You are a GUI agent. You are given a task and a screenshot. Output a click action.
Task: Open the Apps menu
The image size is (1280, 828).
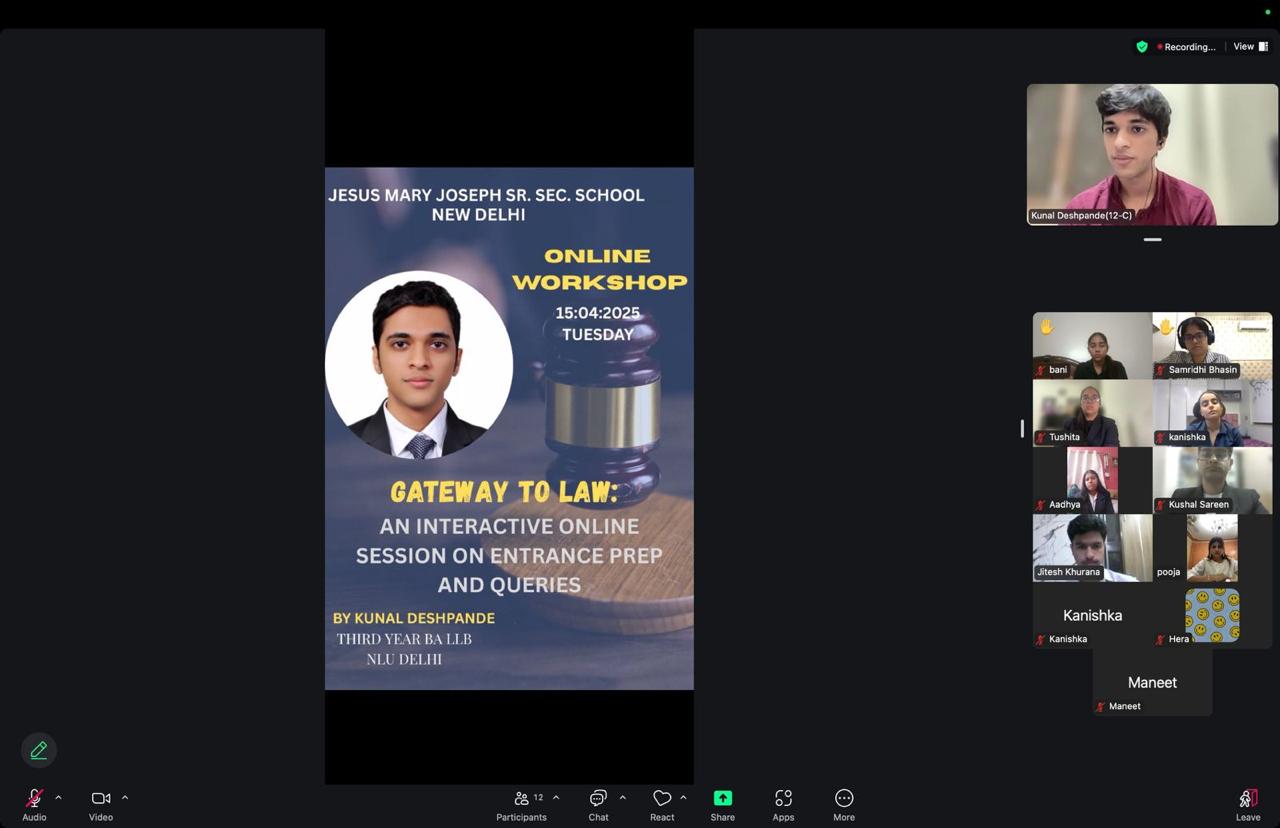783,799
